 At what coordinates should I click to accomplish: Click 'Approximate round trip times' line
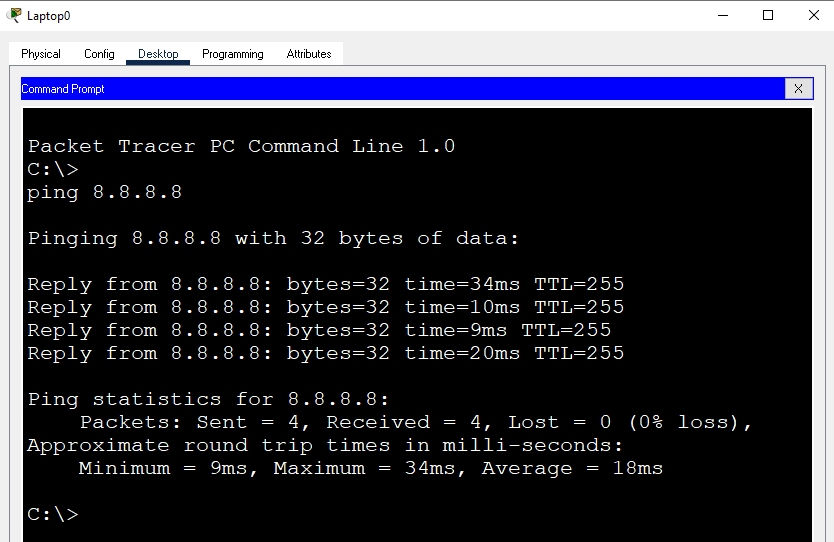[x=324, y=445]
